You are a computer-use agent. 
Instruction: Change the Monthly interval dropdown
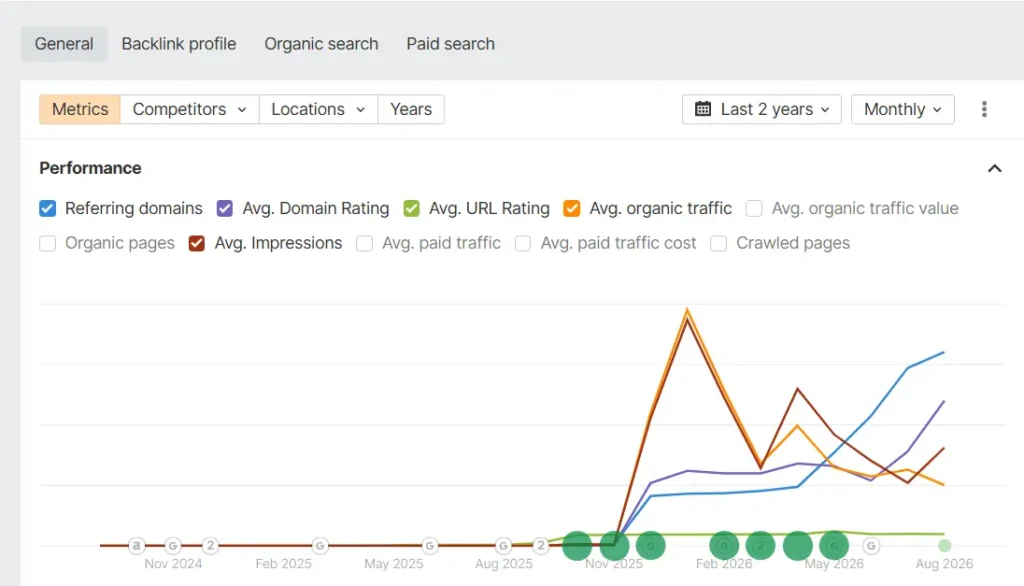point(903,109)
